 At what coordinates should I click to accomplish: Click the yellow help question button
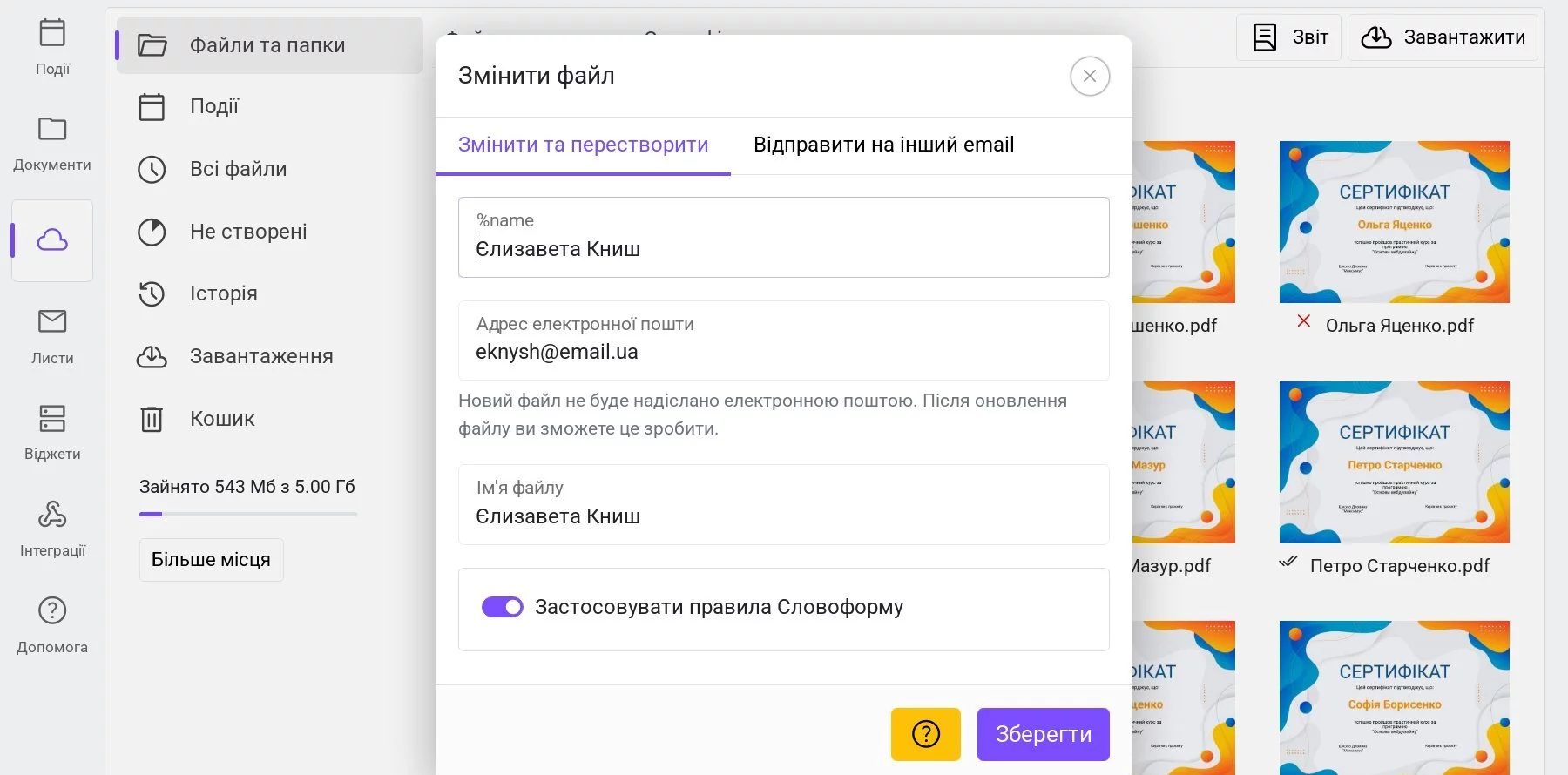point(926,734)
